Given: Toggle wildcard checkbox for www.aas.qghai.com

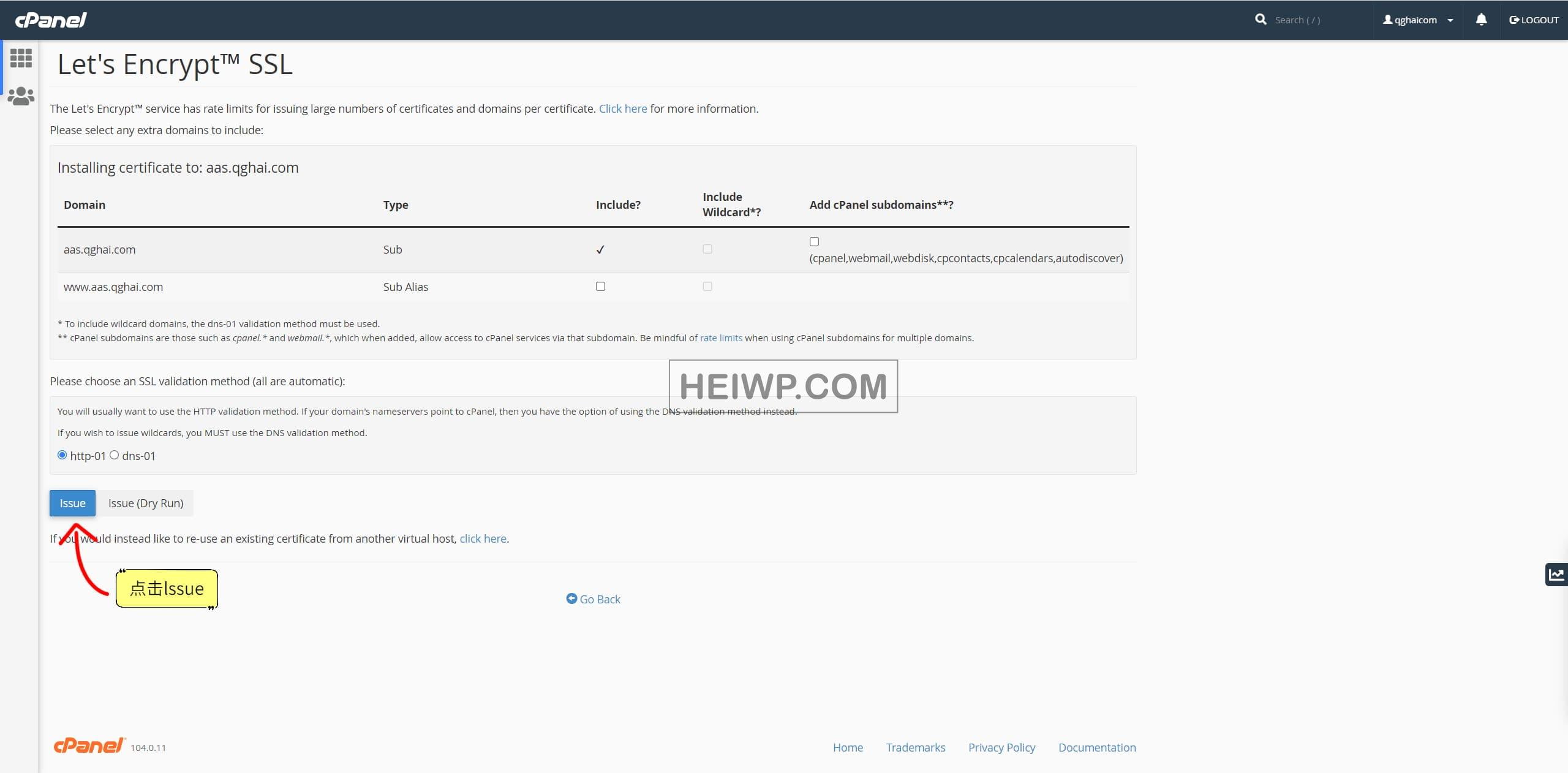Looking at the screenshot, I should tap(707, 287).
